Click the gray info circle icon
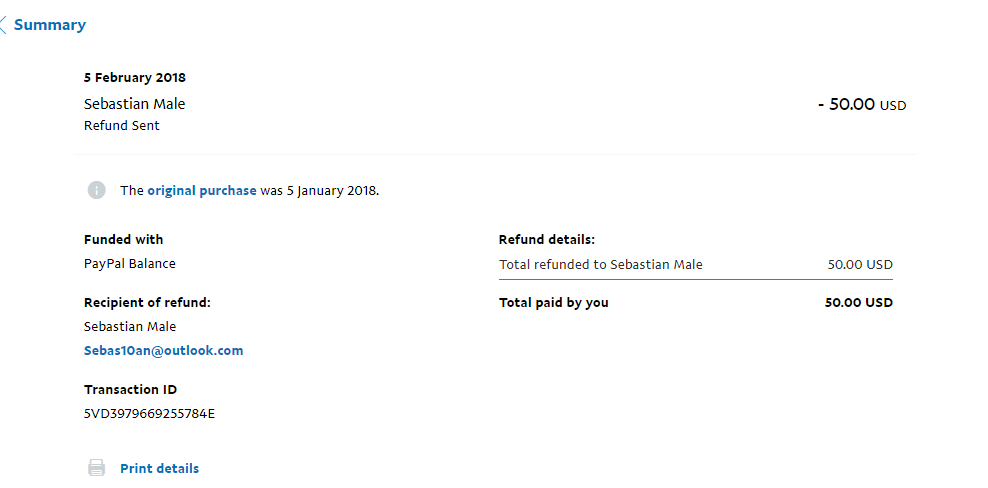 [x=96, y=190]
